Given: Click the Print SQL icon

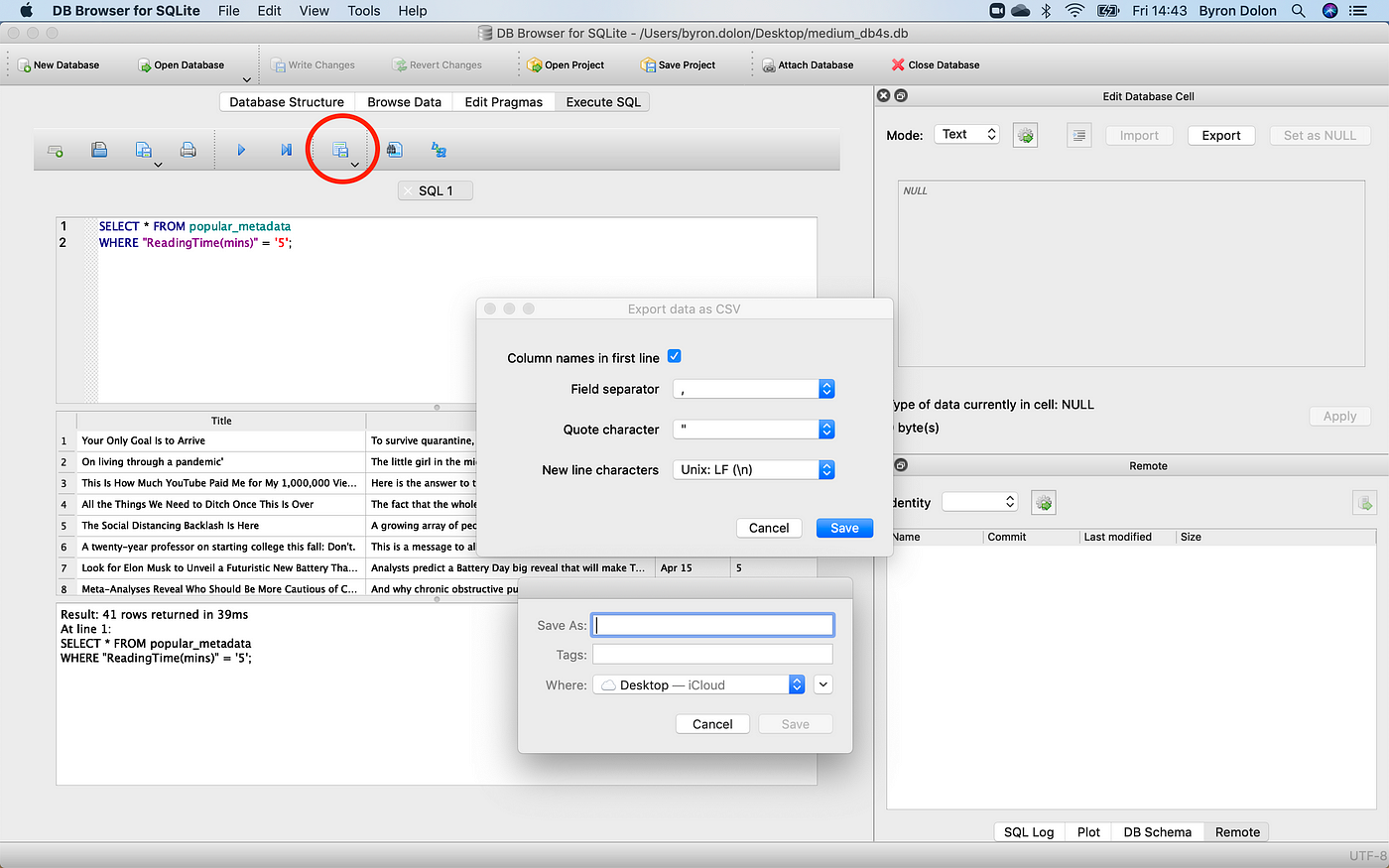Looking at the screenshot, I should point(188,150).
